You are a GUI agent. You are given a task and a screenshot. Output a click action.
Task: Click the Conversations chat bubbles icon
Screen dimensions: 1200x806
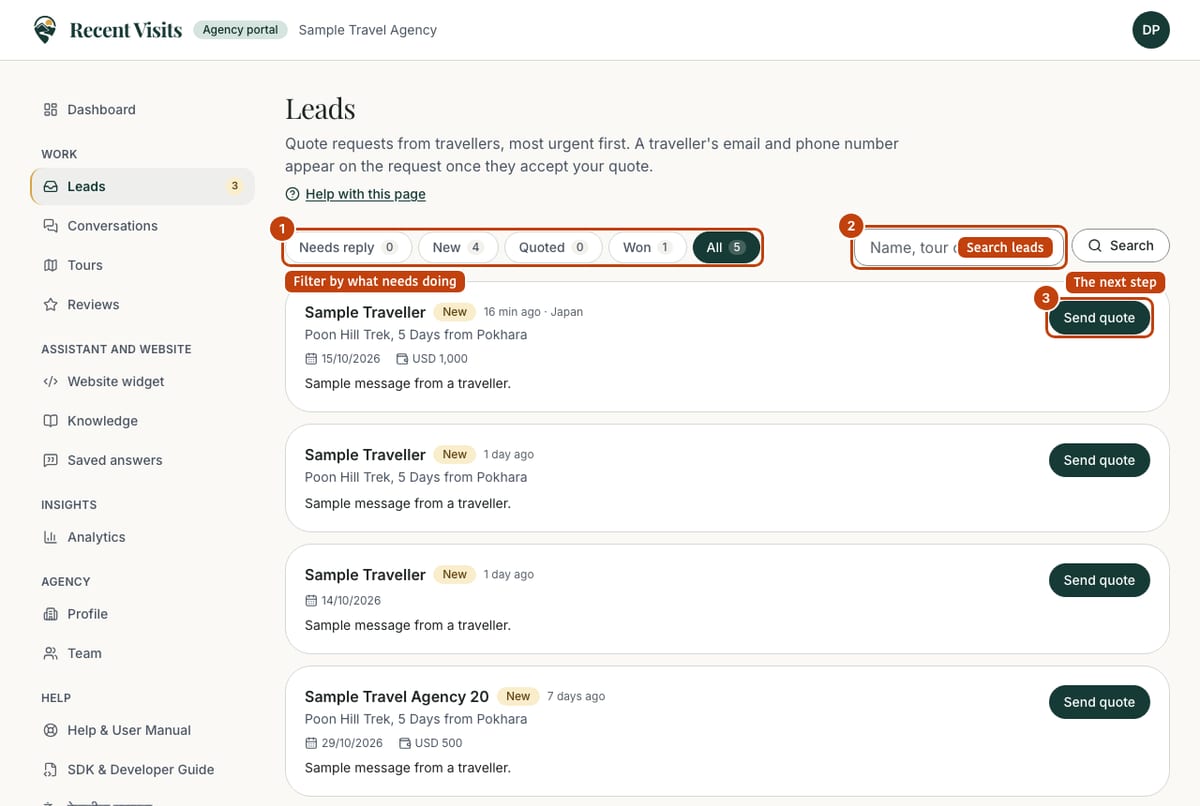tap(50, 226)
